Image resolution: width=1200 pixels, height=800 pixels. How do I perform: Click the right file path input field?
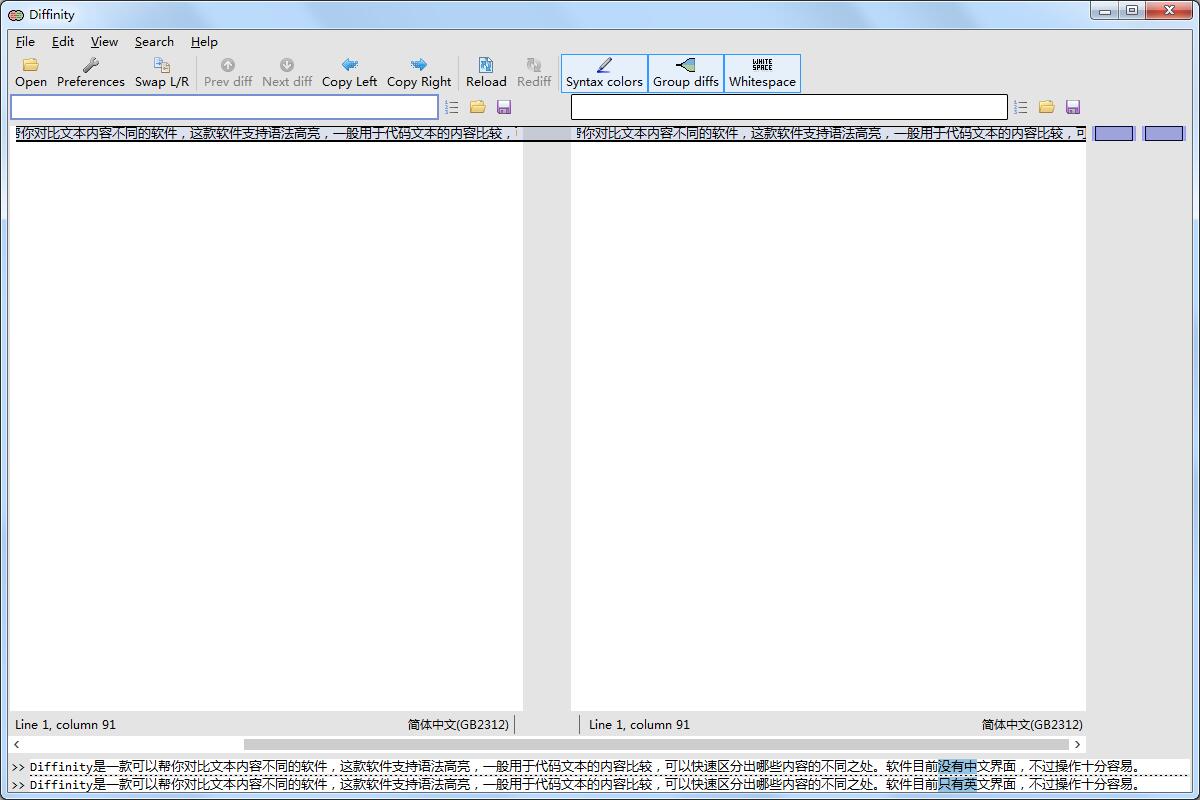[788, 107]
